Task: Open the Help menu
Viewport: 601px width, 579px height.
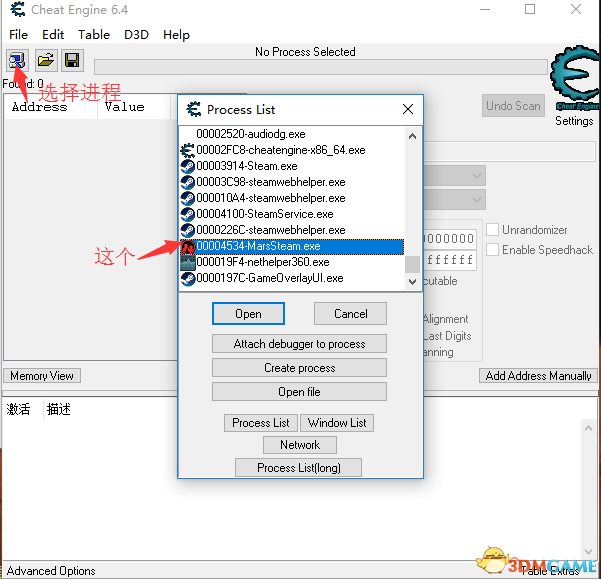Action: click(176, 34)
